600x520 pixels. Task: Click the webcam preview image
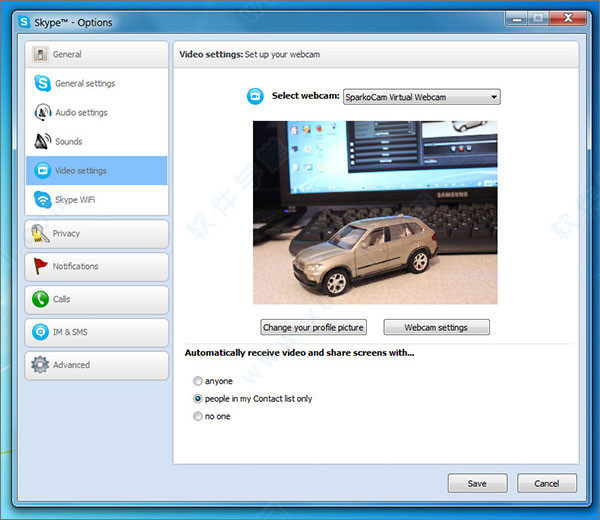coord(375,212)
